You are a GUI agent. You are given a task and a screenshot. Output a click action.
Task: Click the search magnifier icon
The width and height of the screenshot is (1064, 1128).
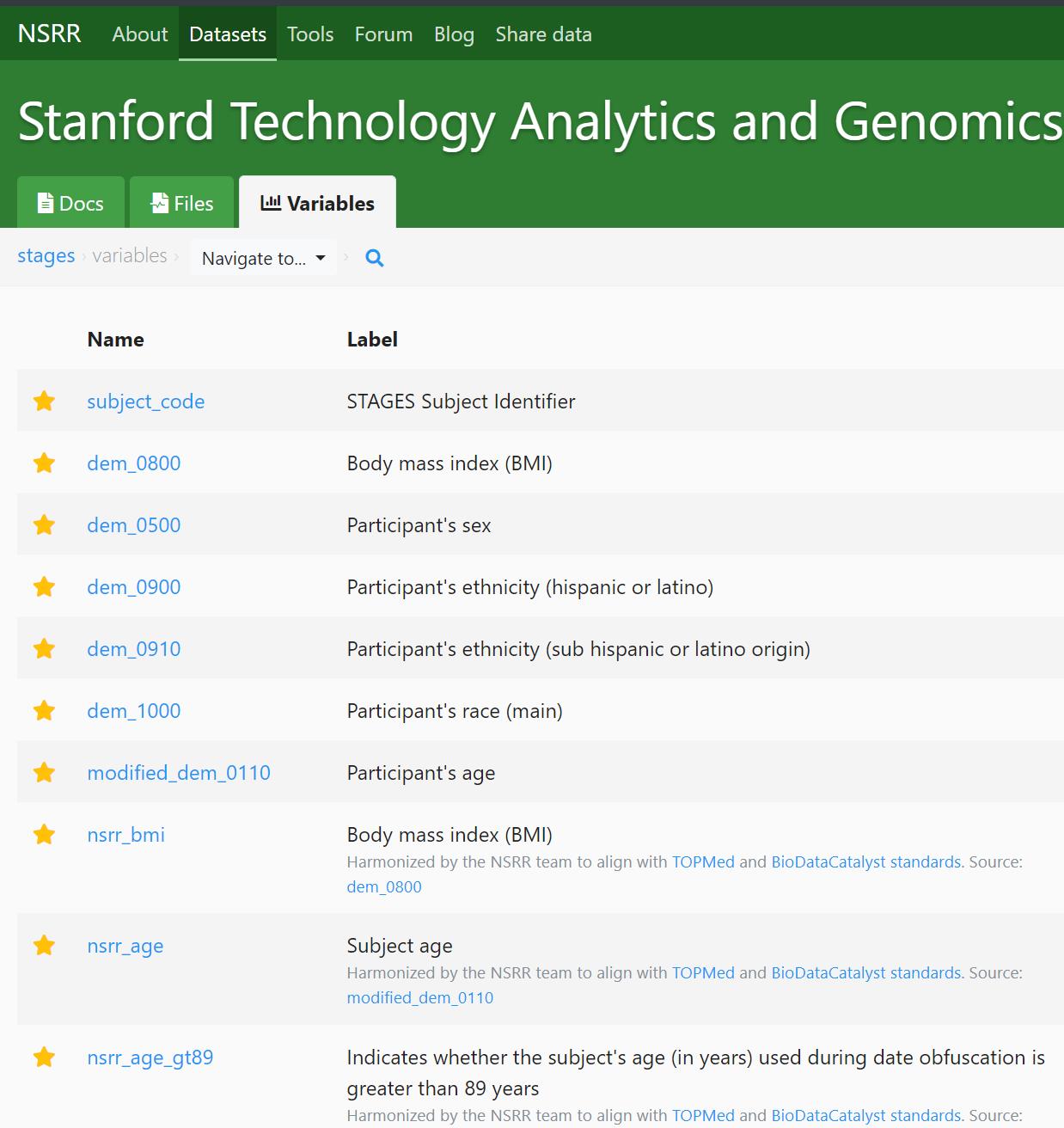click(x=374, y=258)
